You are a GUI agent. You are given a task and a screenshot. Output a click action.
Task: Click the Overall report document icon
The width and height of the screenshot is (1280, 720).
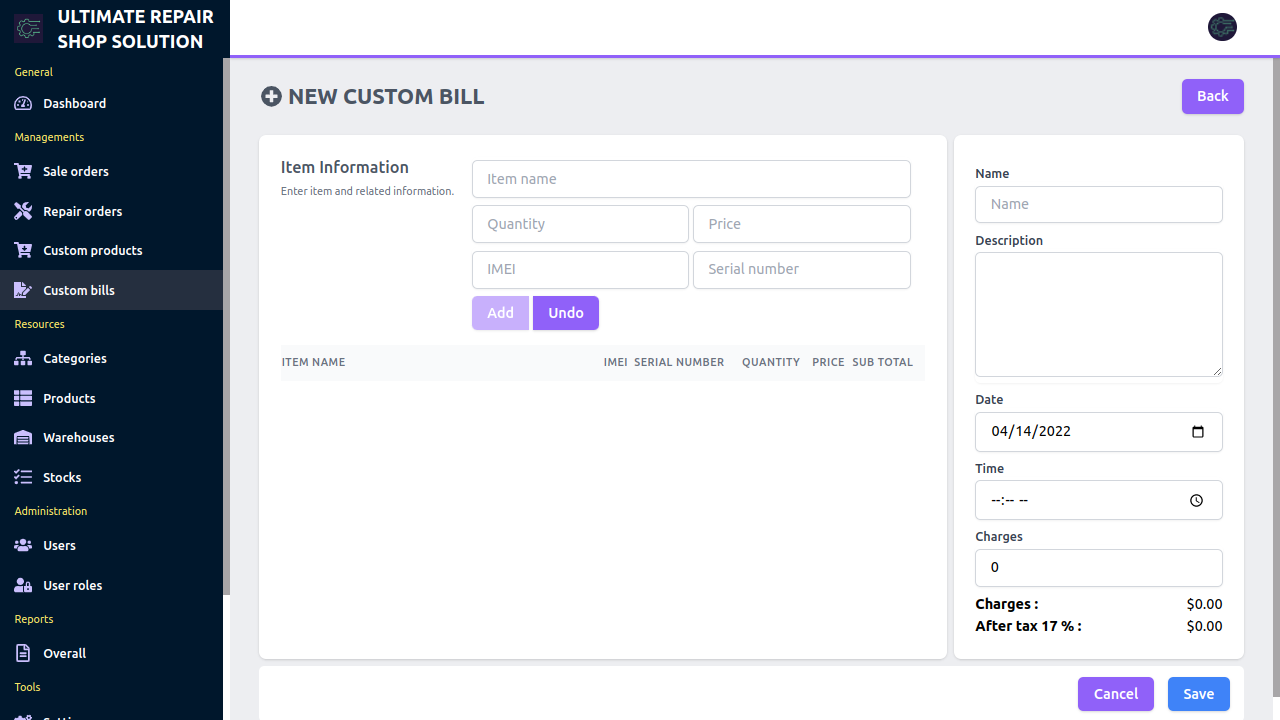tap(23, 654)
